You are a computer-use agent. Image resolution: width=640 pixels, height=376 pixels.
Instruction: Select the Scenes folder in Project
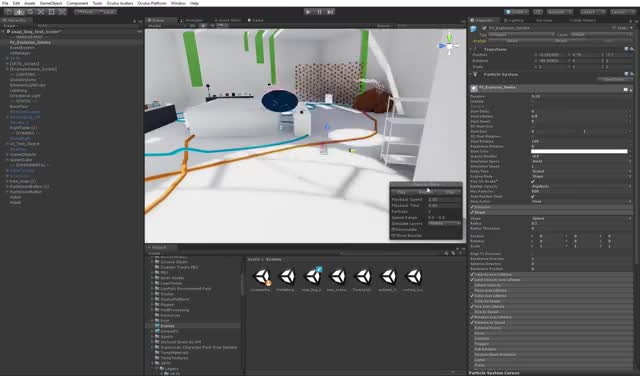(167, 326)
